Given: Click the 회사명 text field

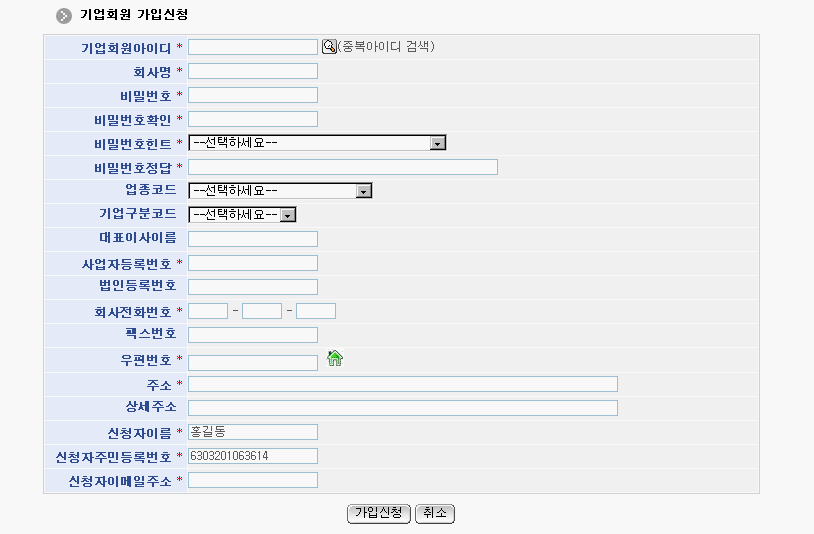Looking at the screenshot, I should click(x=253, y=71).
